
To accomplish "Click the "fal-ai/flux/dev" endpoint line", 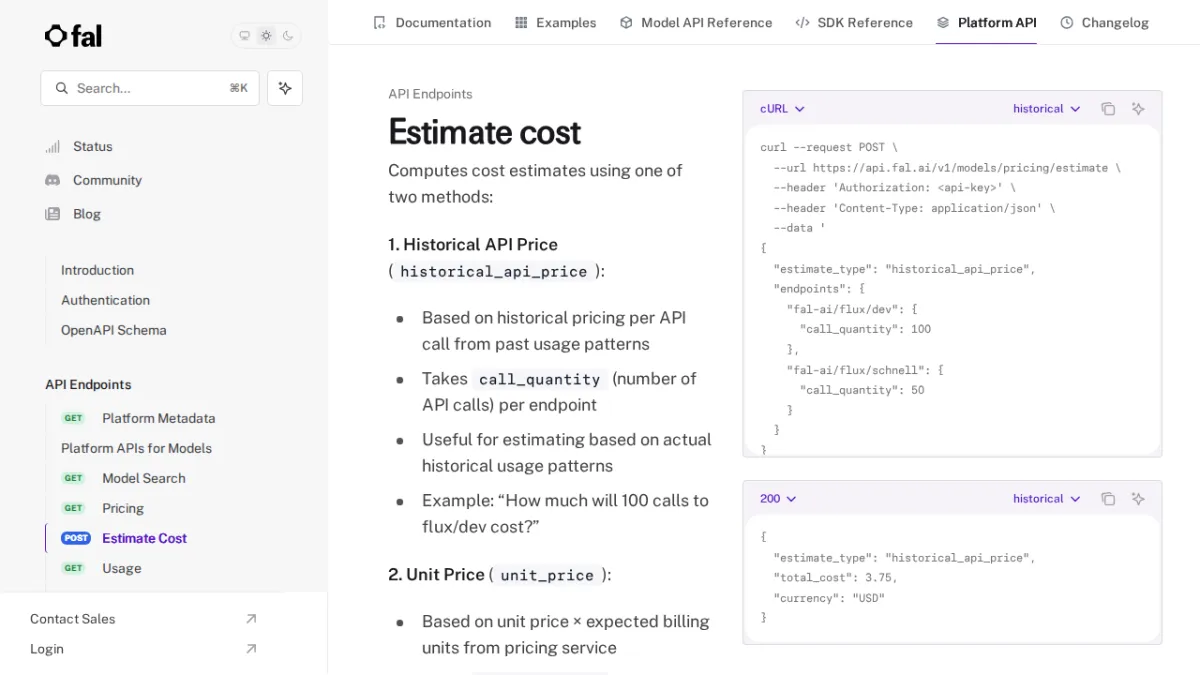I will (852, 309).
